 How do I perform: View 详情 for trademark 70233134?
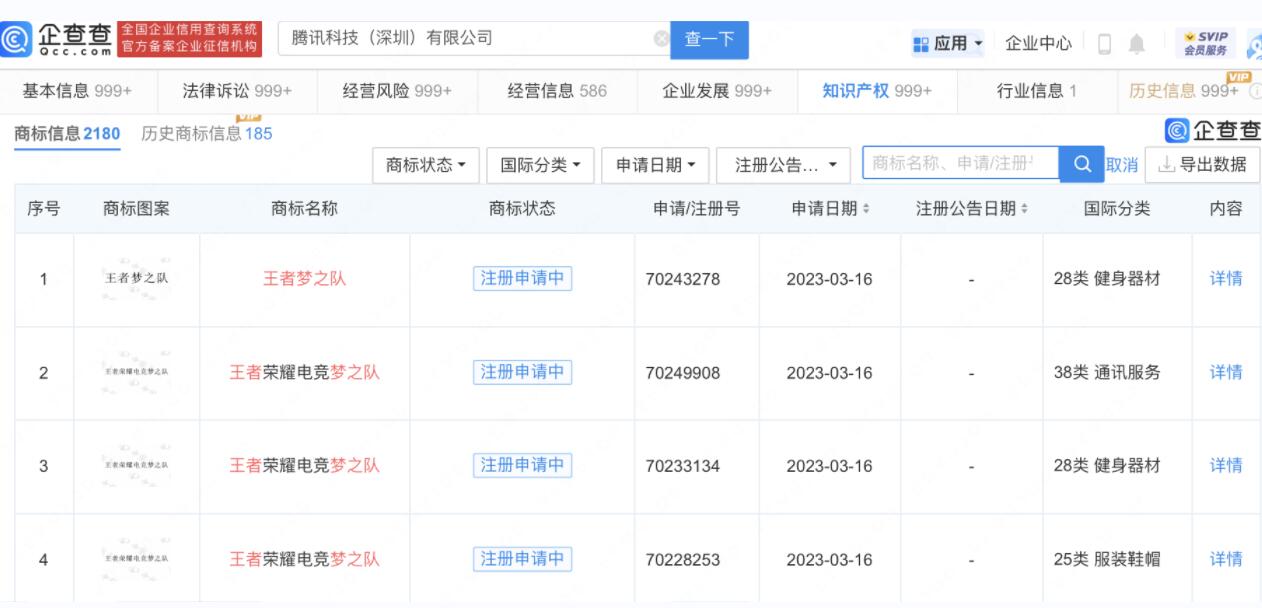pos(1226,466)
